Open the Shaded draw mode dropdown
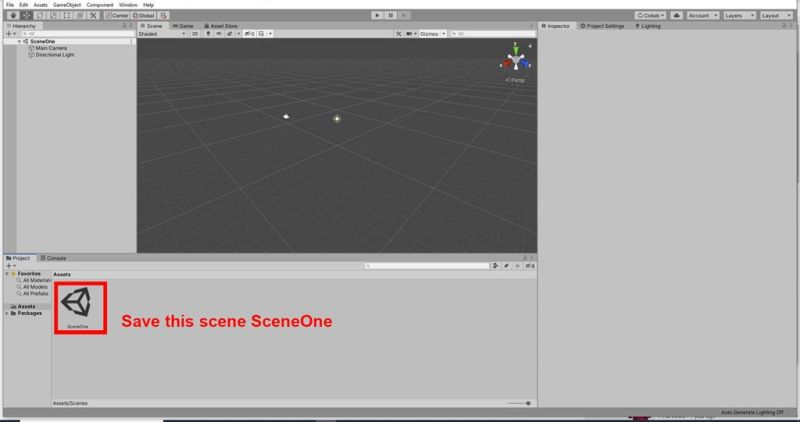The width and height of the screenshot is (800, 422). [x=162, y=34]
